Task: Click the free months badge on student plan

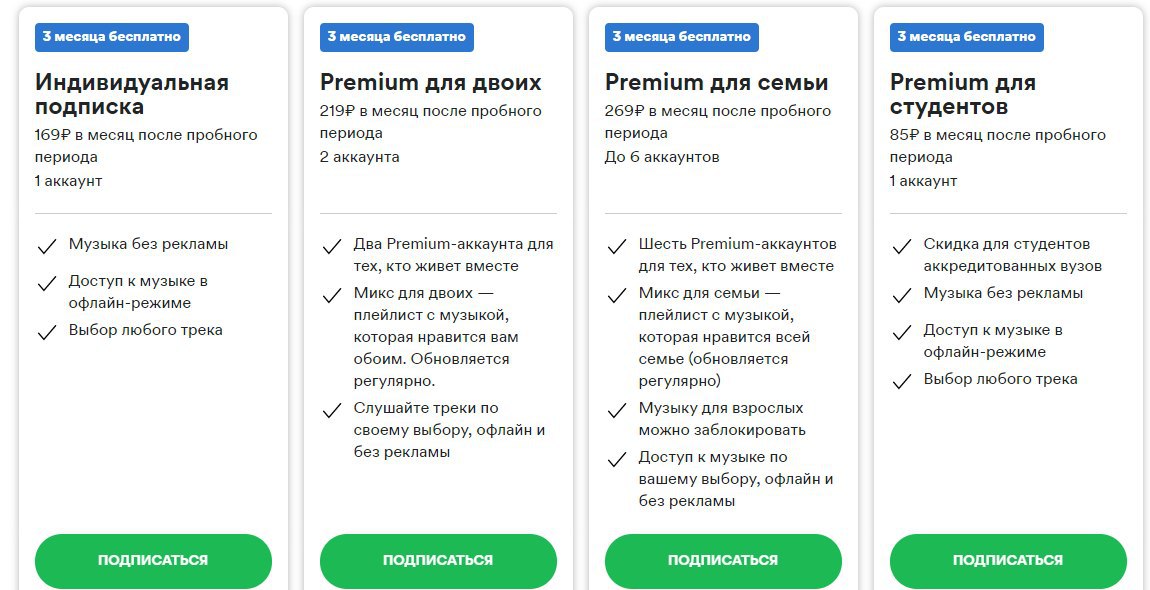Action: [967, 37]
